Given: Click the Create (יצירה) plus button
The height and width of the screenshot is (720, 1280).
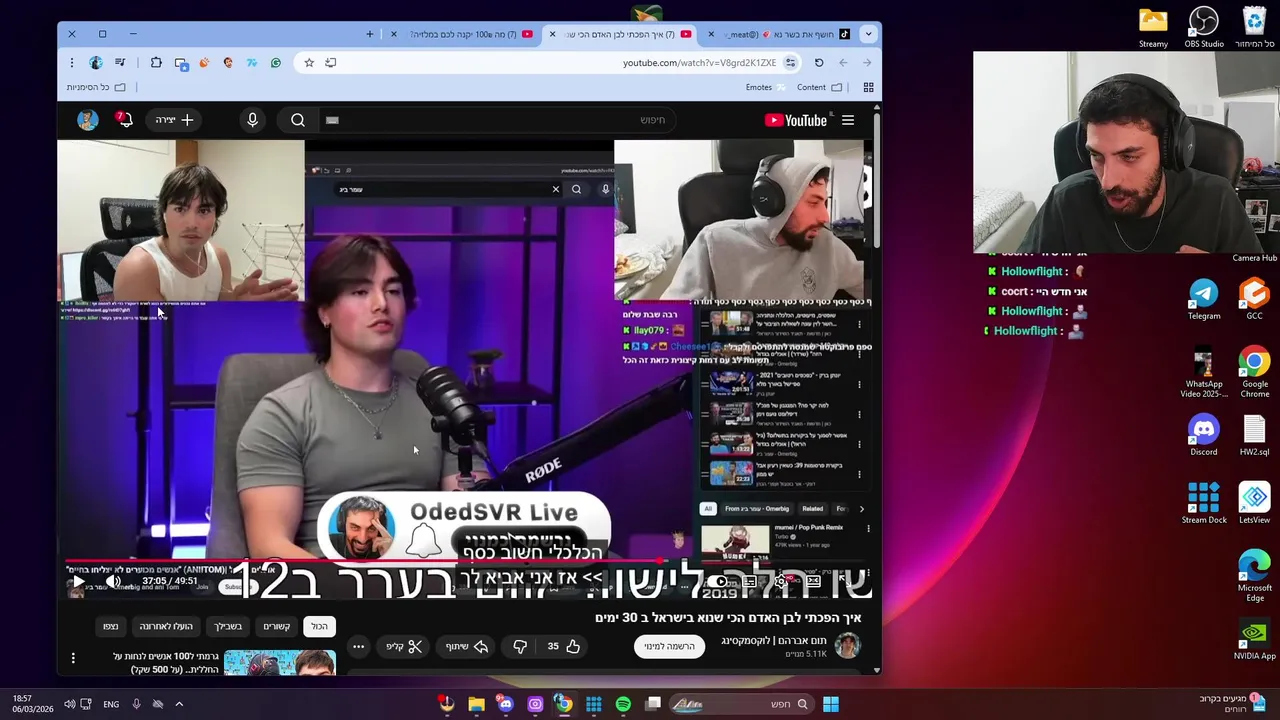Looking at the screenshot, I should pos(174,120).
